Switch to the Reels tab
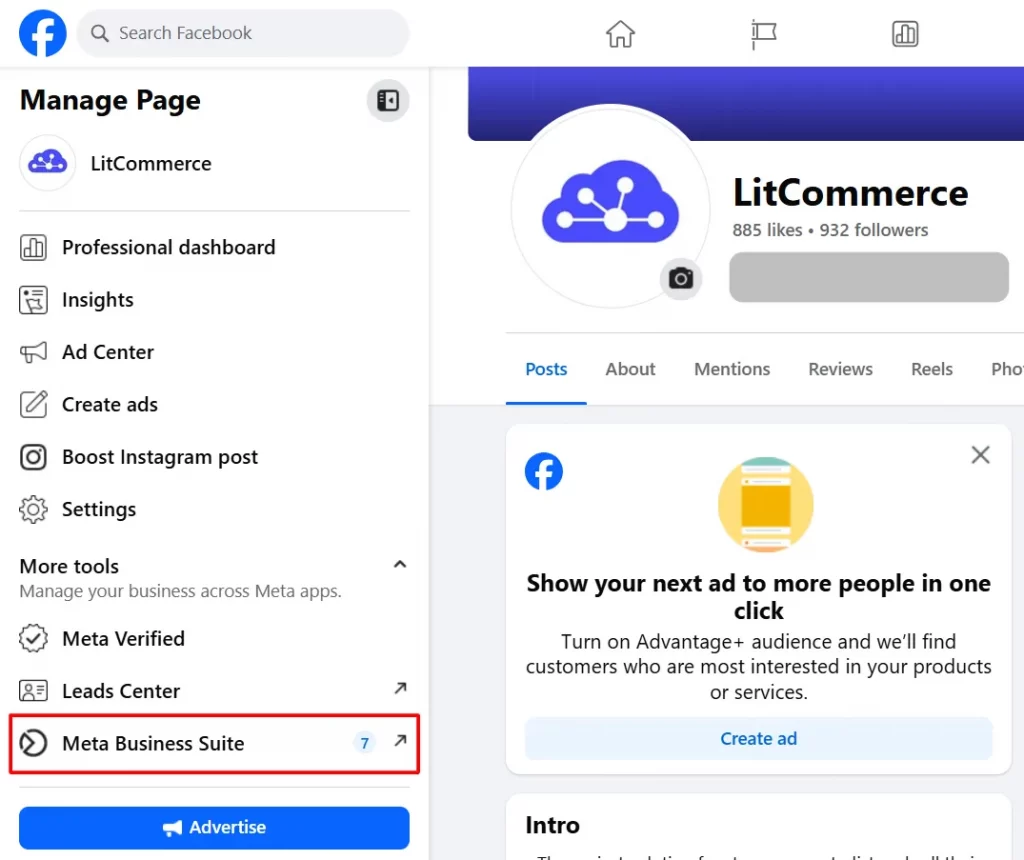The width and height of the screenshot is (1024, 860). 932,370
